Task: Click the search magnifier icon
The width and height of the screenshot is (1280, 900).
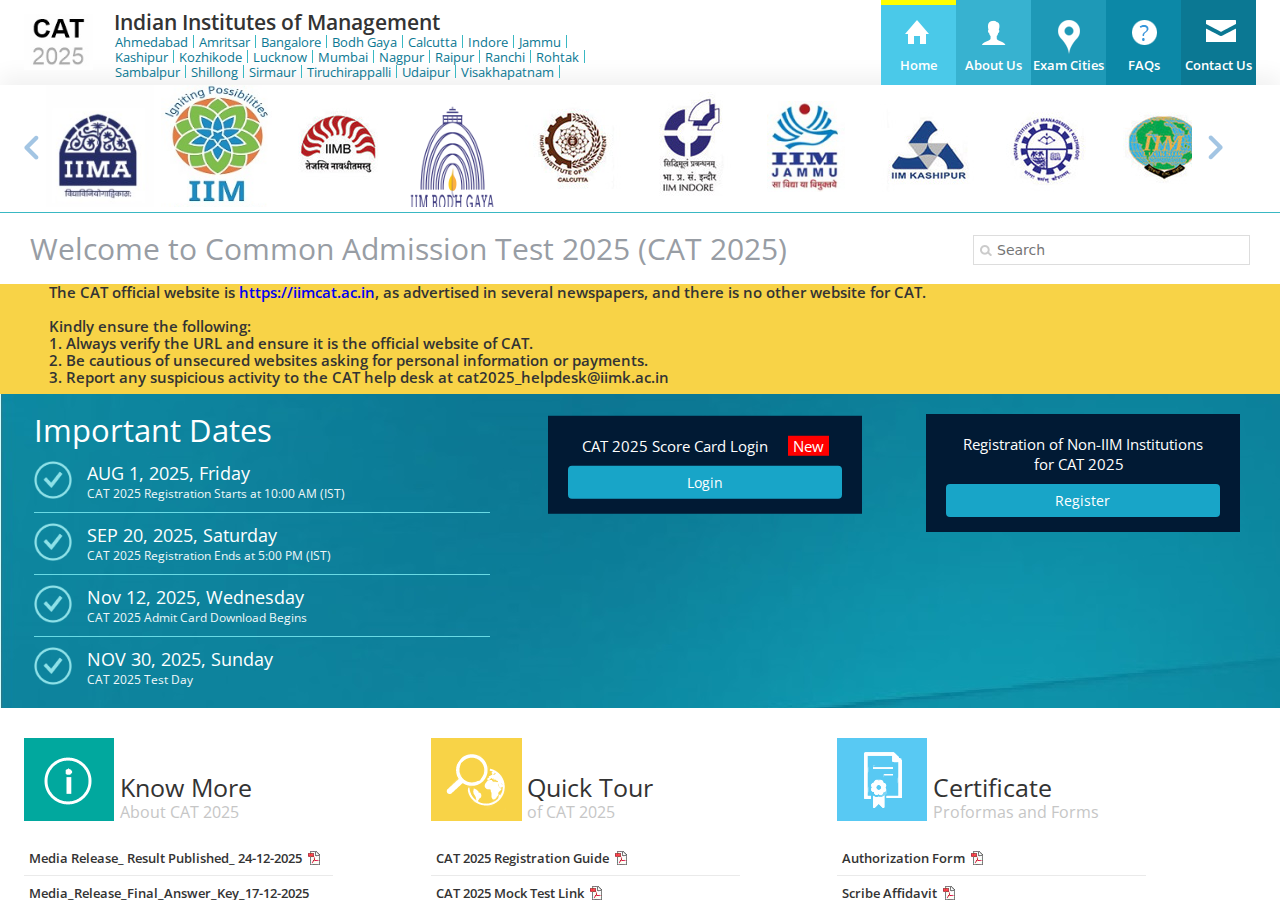Action: (986, 251)
